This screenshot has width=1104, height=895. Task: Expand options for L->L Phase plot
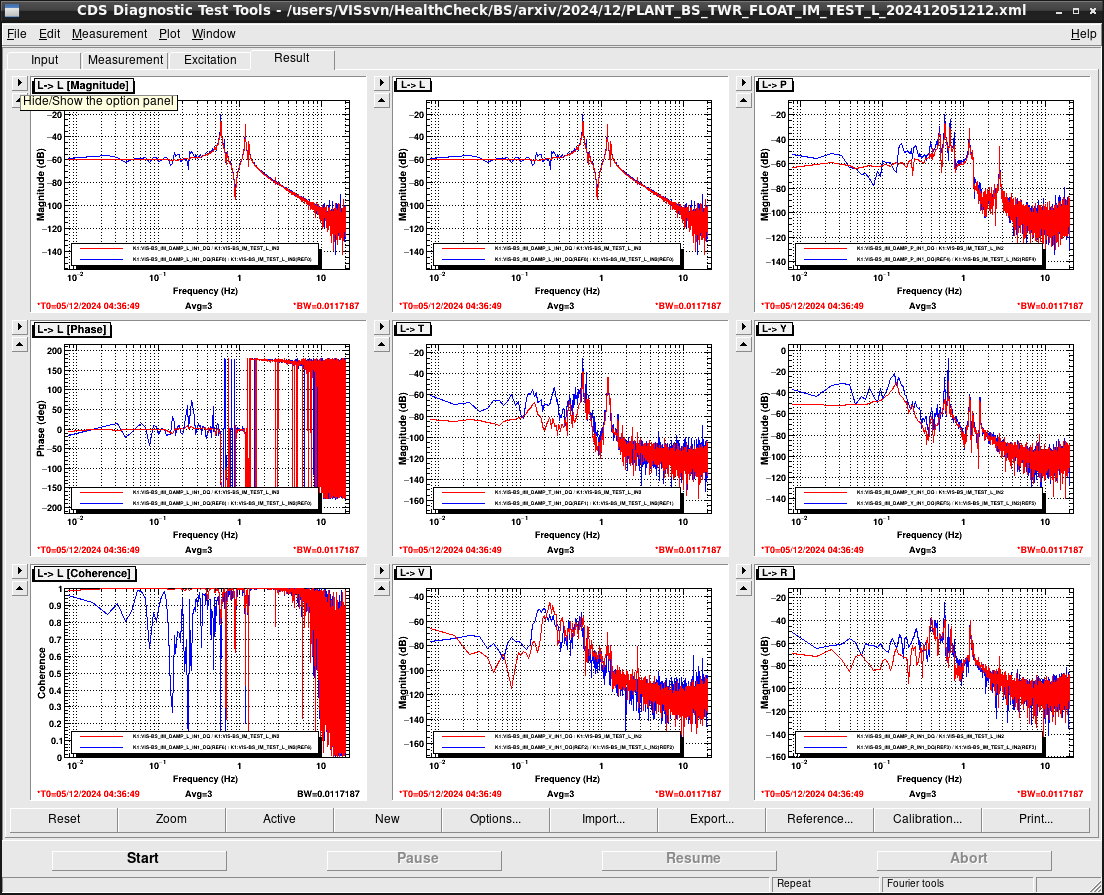pos(20,327)
